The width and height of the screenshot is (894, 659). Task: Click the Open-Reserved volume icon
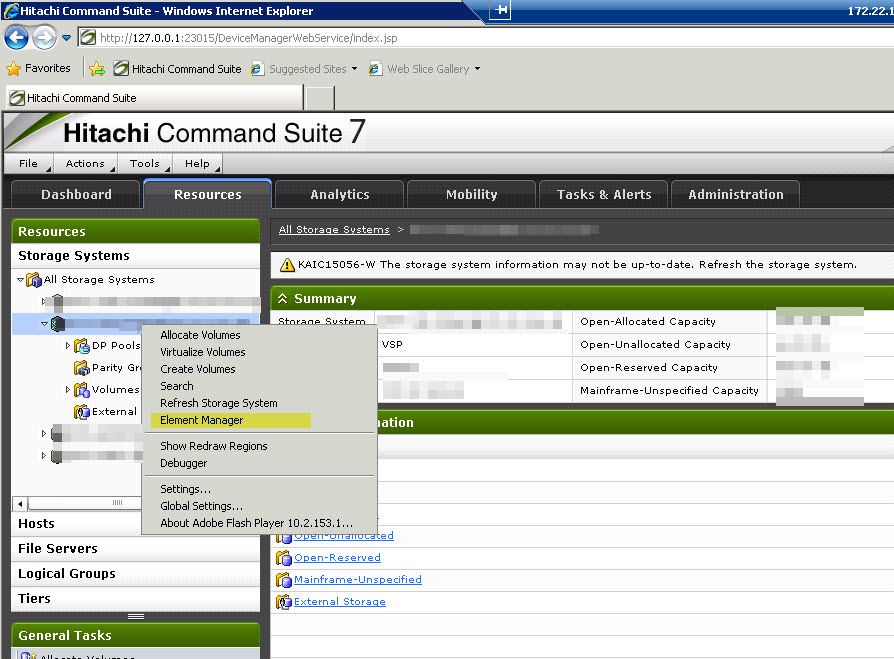point(283,558)
